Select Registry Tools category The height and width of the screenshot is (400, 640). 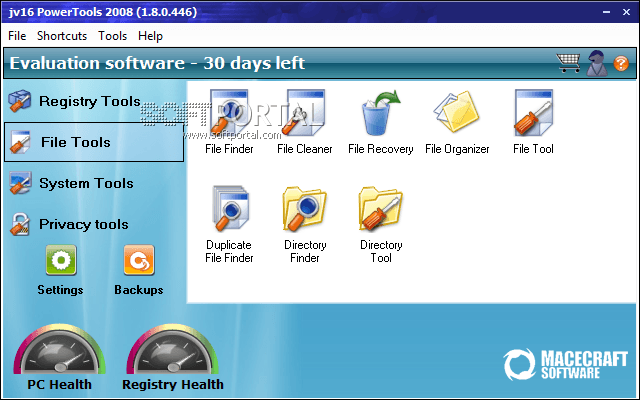[75, 101]
